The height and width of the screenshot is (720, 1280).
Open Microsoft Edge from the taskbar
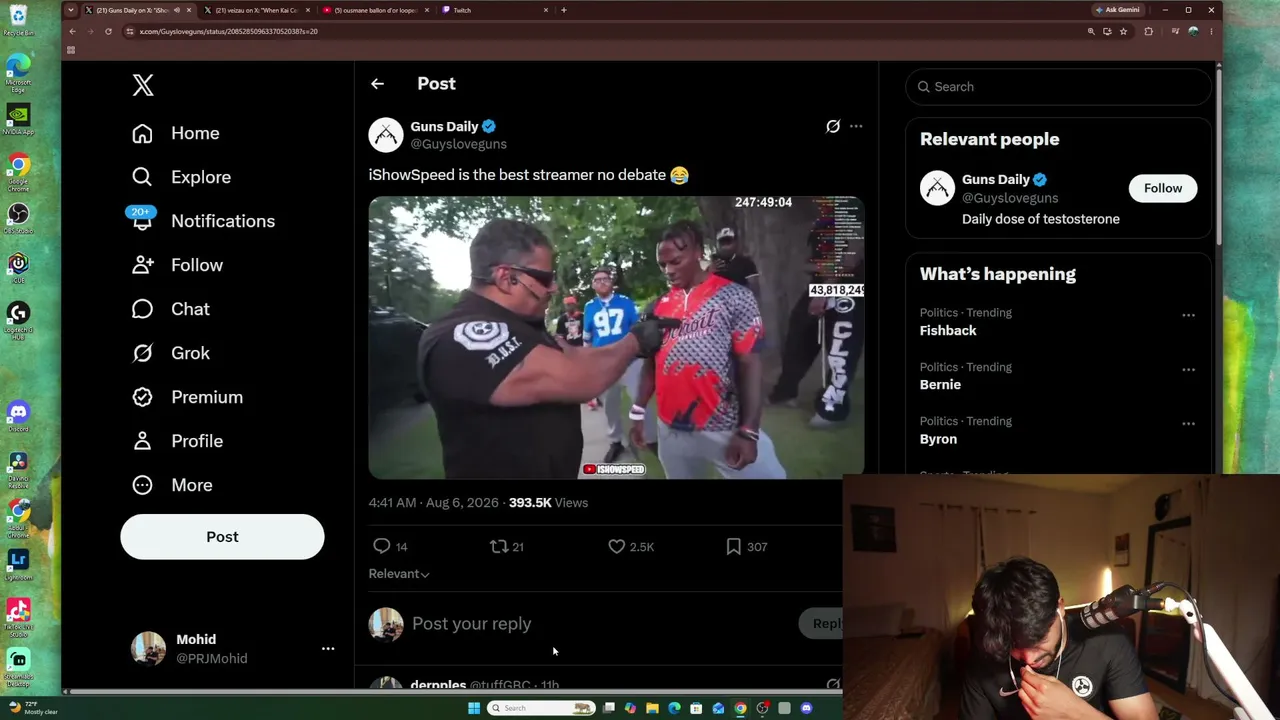pos(674,708)
